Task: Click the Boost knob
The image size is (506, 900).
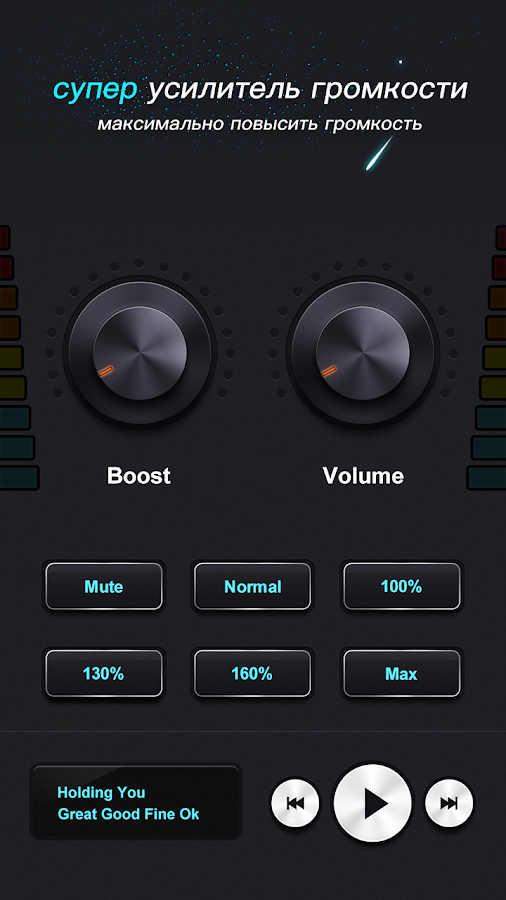Action: (140, 352)
